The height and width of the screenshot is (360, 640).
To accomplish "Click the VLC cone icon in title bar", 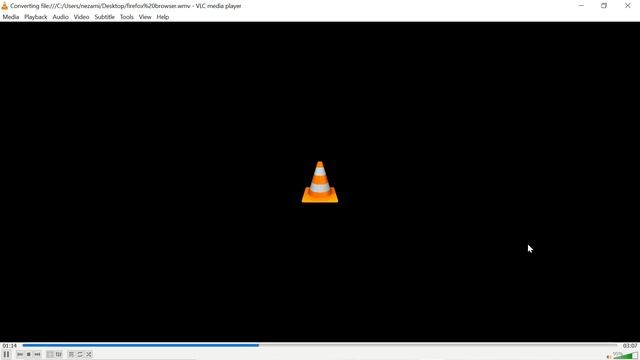I will point(4,6).
